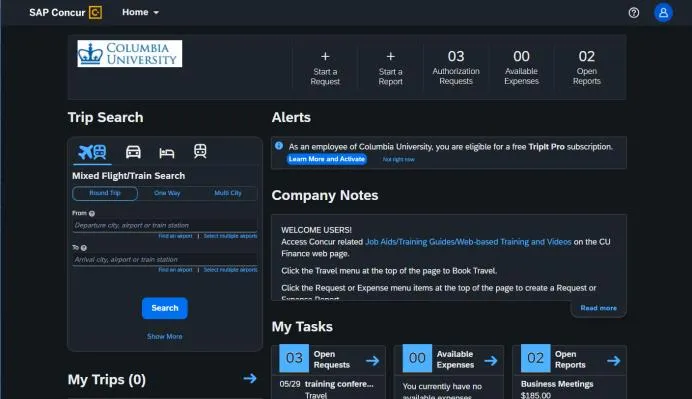The height and width of the screenshot is (399, 692).
Task: Click the Not right now link
Action: pyautogui.click(x=399, y=159)
